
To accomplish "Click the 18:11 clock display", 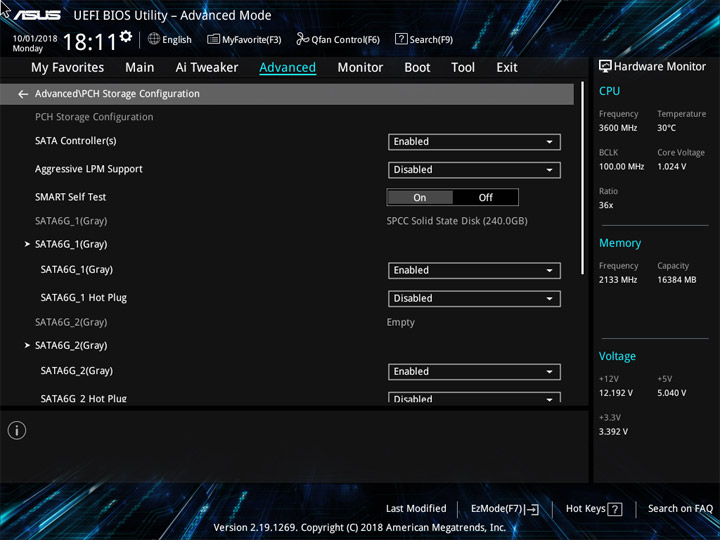I will tap(90, 42).
